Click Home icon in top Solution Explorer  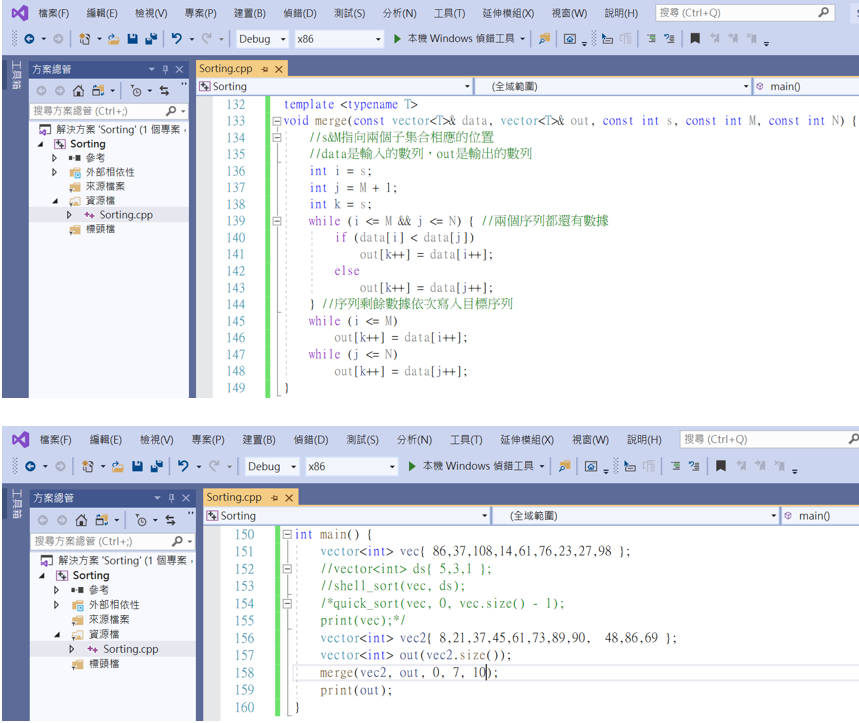pos(78,91)
